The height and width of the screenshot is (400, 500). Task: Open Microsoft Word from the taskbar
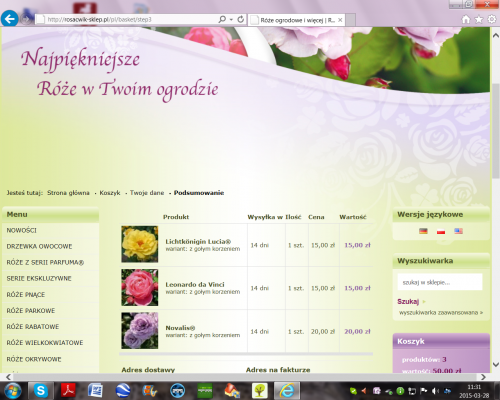pos(95,390)
